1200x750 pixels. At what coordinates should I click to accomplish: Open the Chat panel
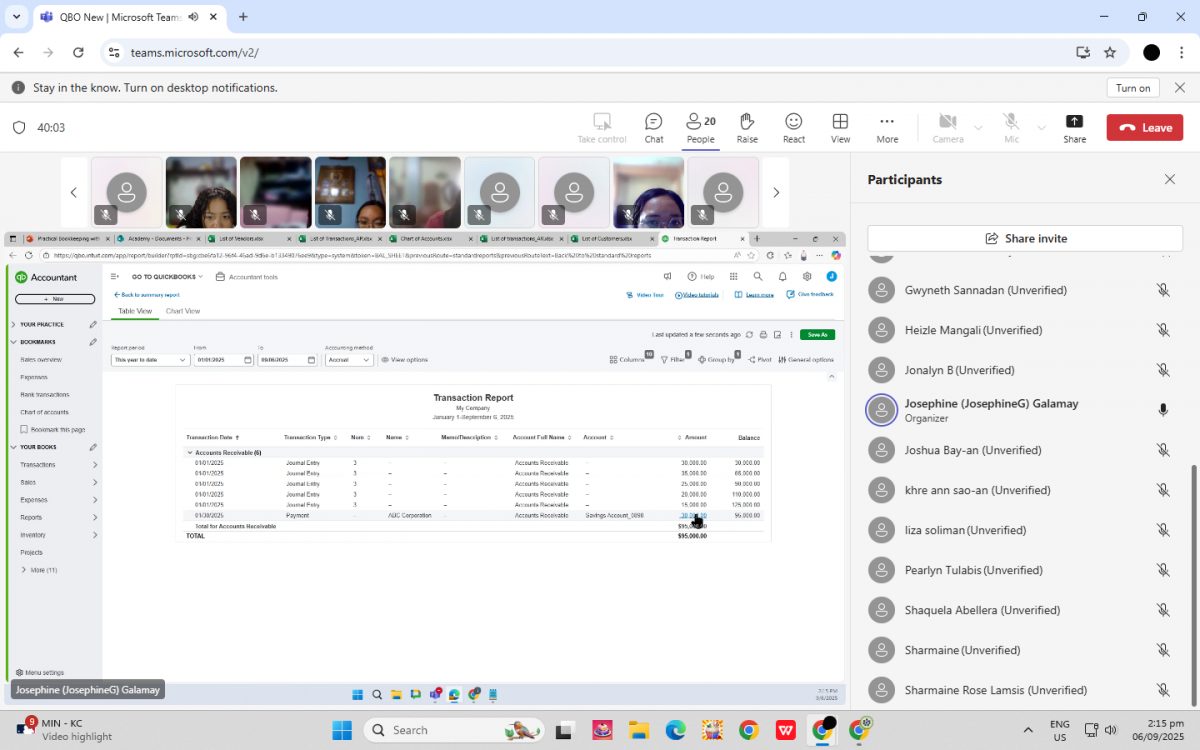(x=653, y=127)
